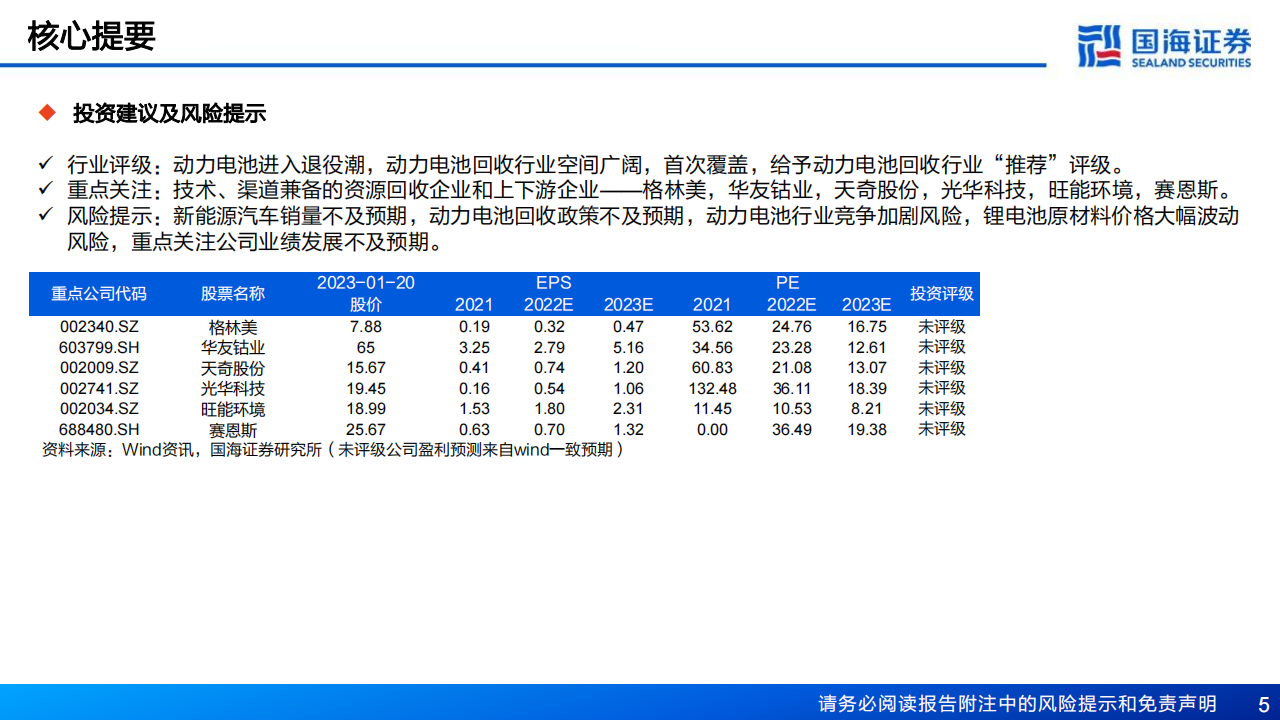Select stock code 002340.SZ
Viewport: 1280px width, 720px height.
(99, 327)
